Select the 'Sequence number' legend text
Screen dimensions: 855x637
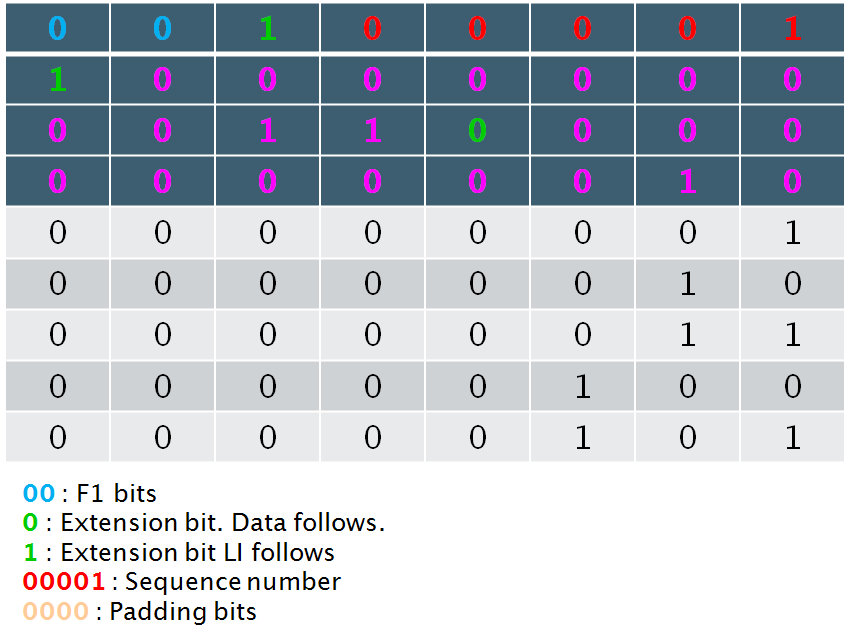(x=232, y=582)
